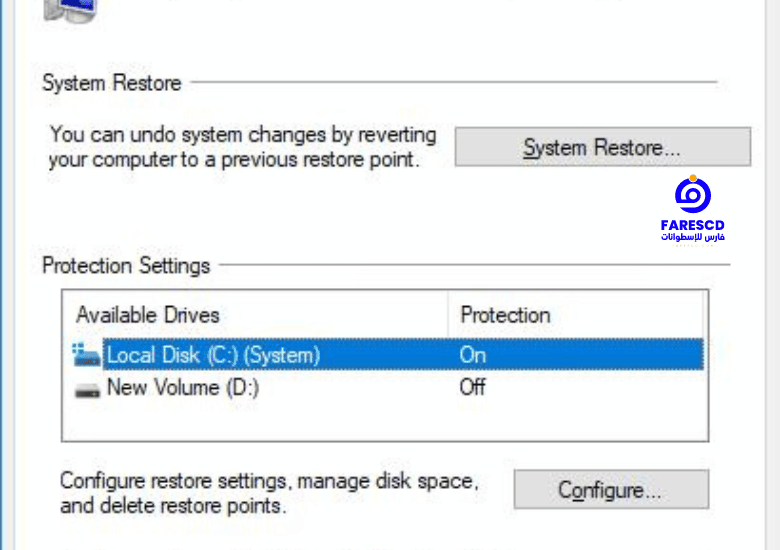This screenshot has height=550, width=780.
Task: Open the Configure... button
Action: coord(611,489)
